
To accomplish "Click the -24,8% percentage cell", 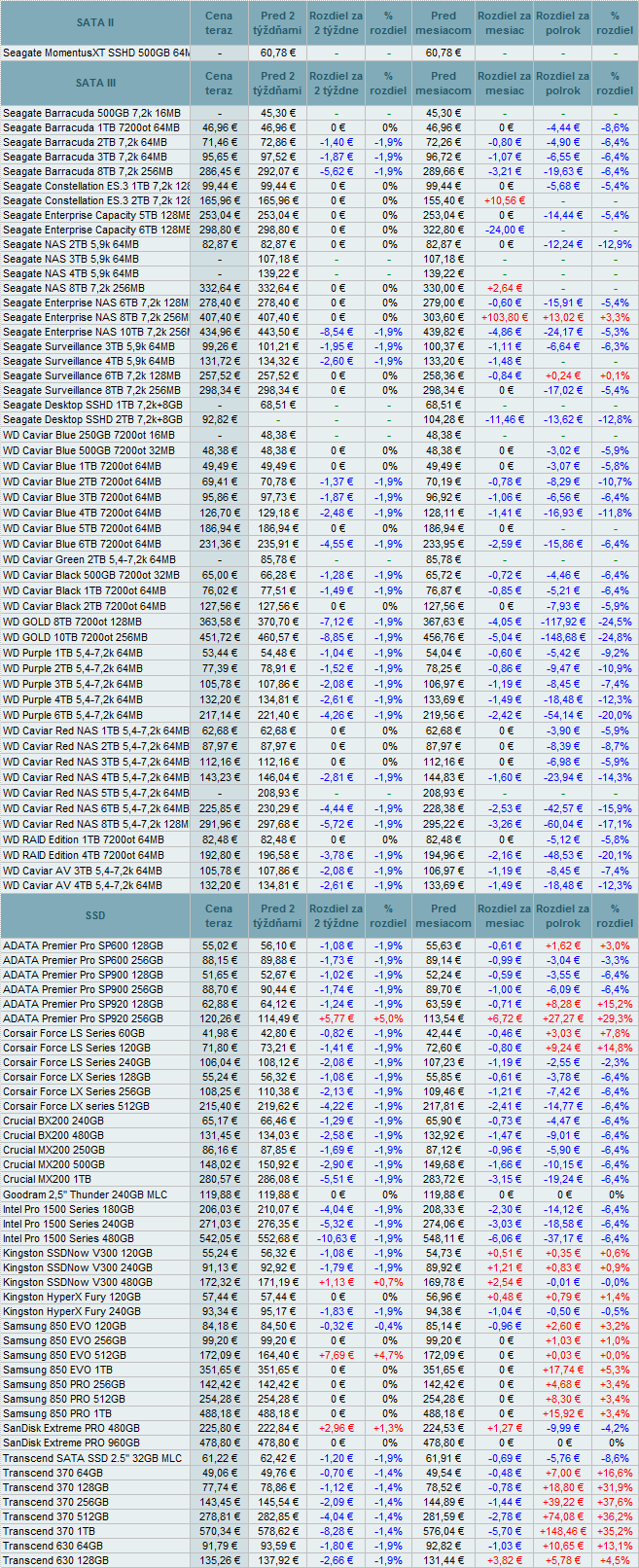I will point(615,637).
